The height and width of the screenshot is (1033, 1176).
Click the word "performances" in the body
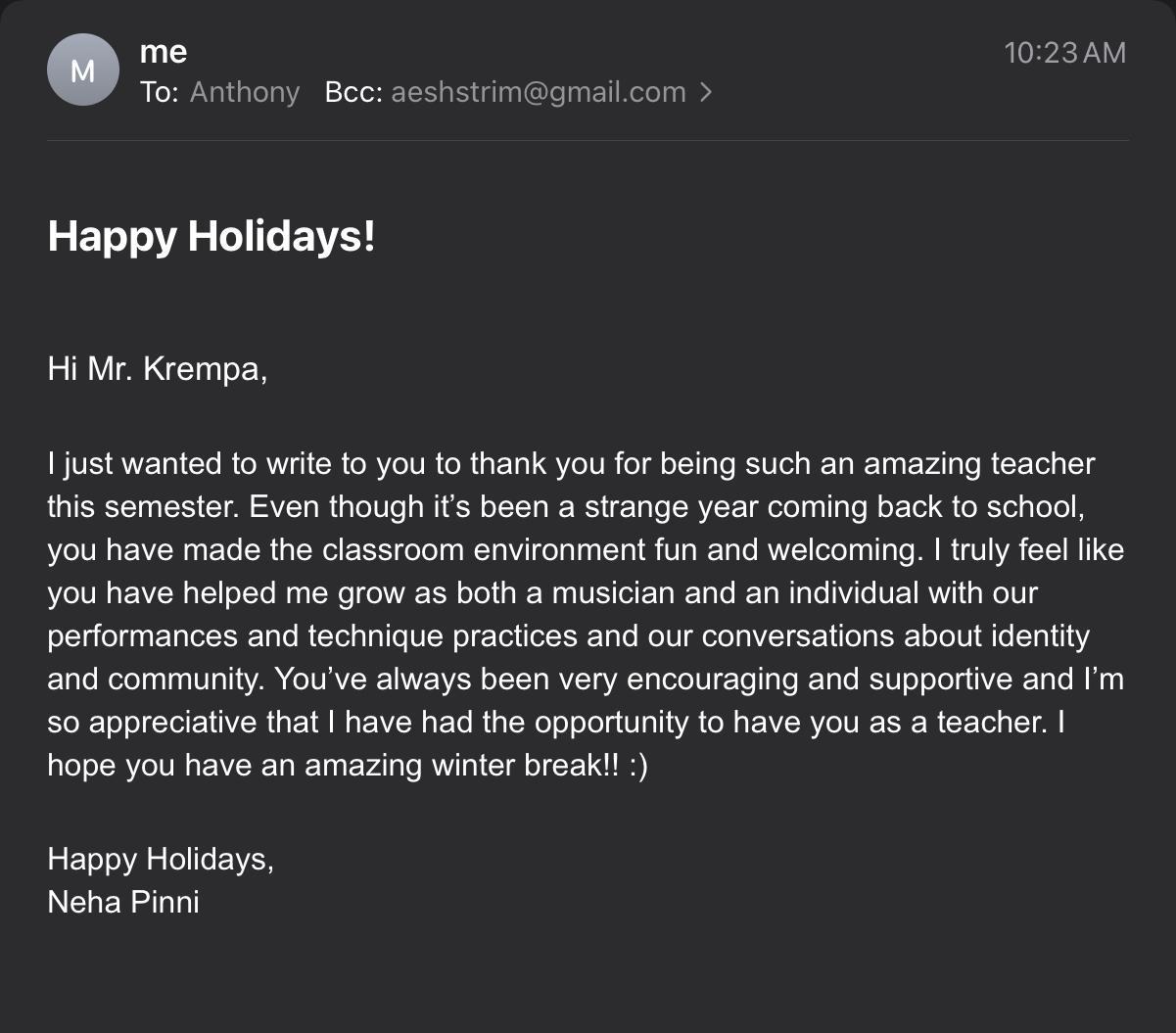[x=143, y=635]
